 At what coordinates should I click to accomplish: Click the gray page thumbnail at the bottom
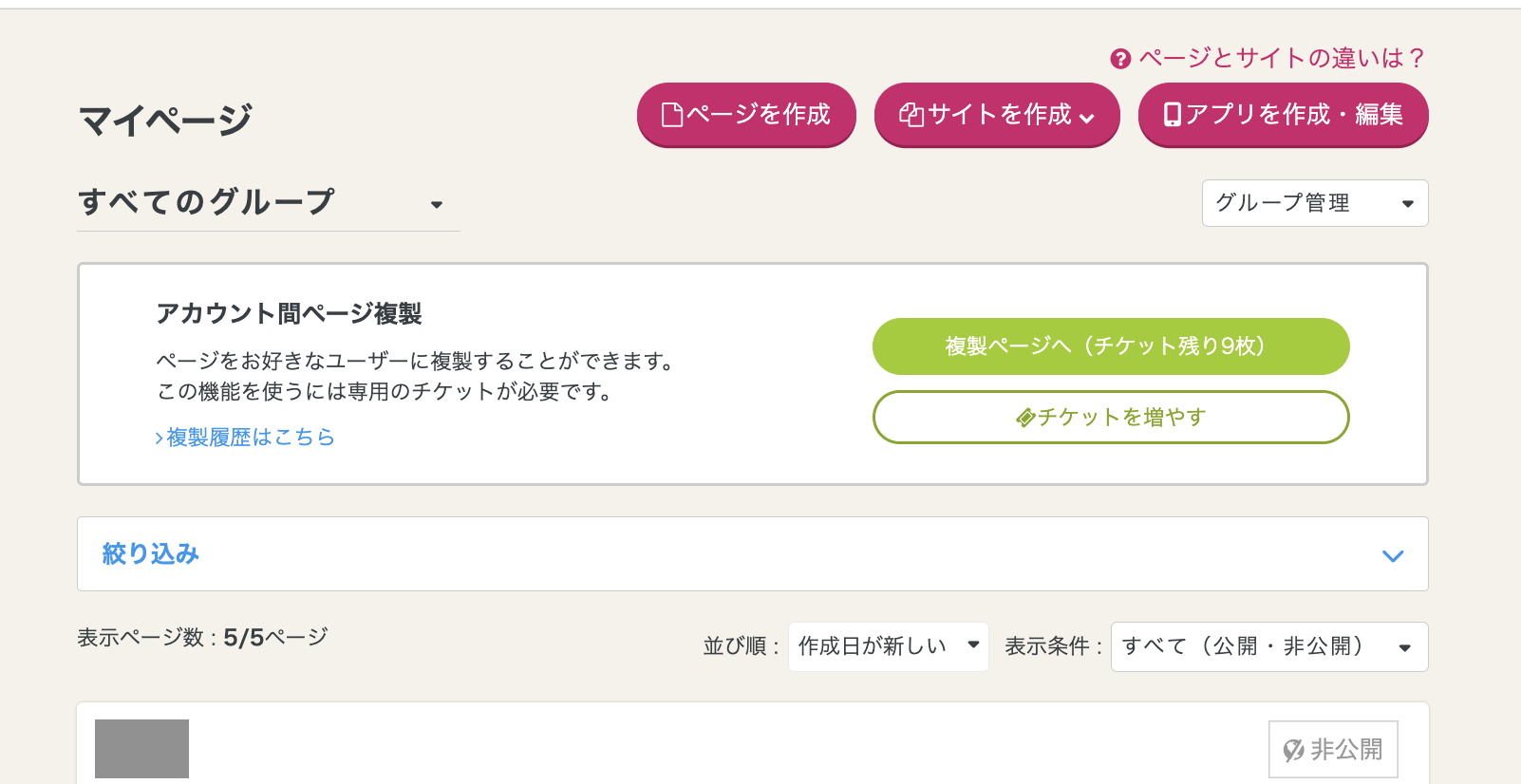tap(141, 749)
